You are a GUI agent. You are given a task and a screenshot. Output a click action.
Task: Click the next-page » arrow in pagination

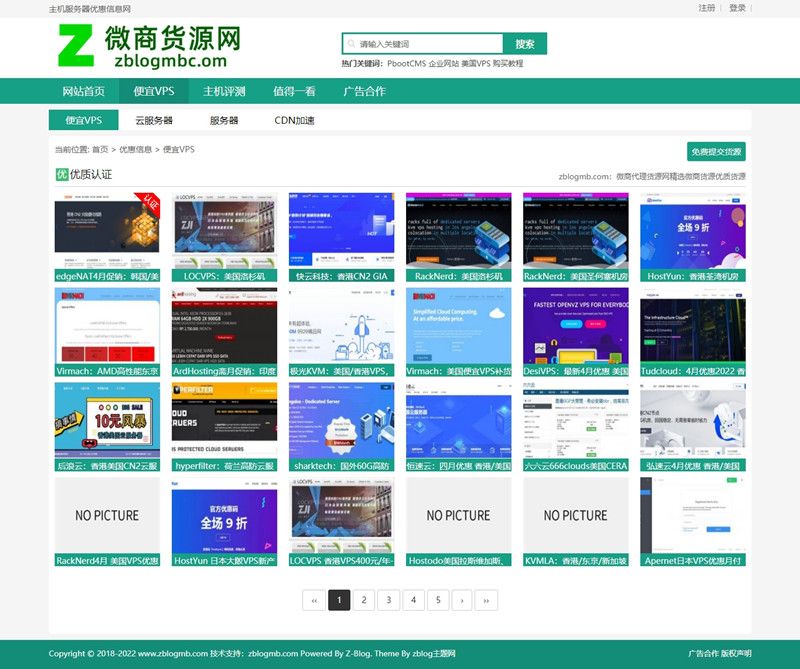[461, 600]
